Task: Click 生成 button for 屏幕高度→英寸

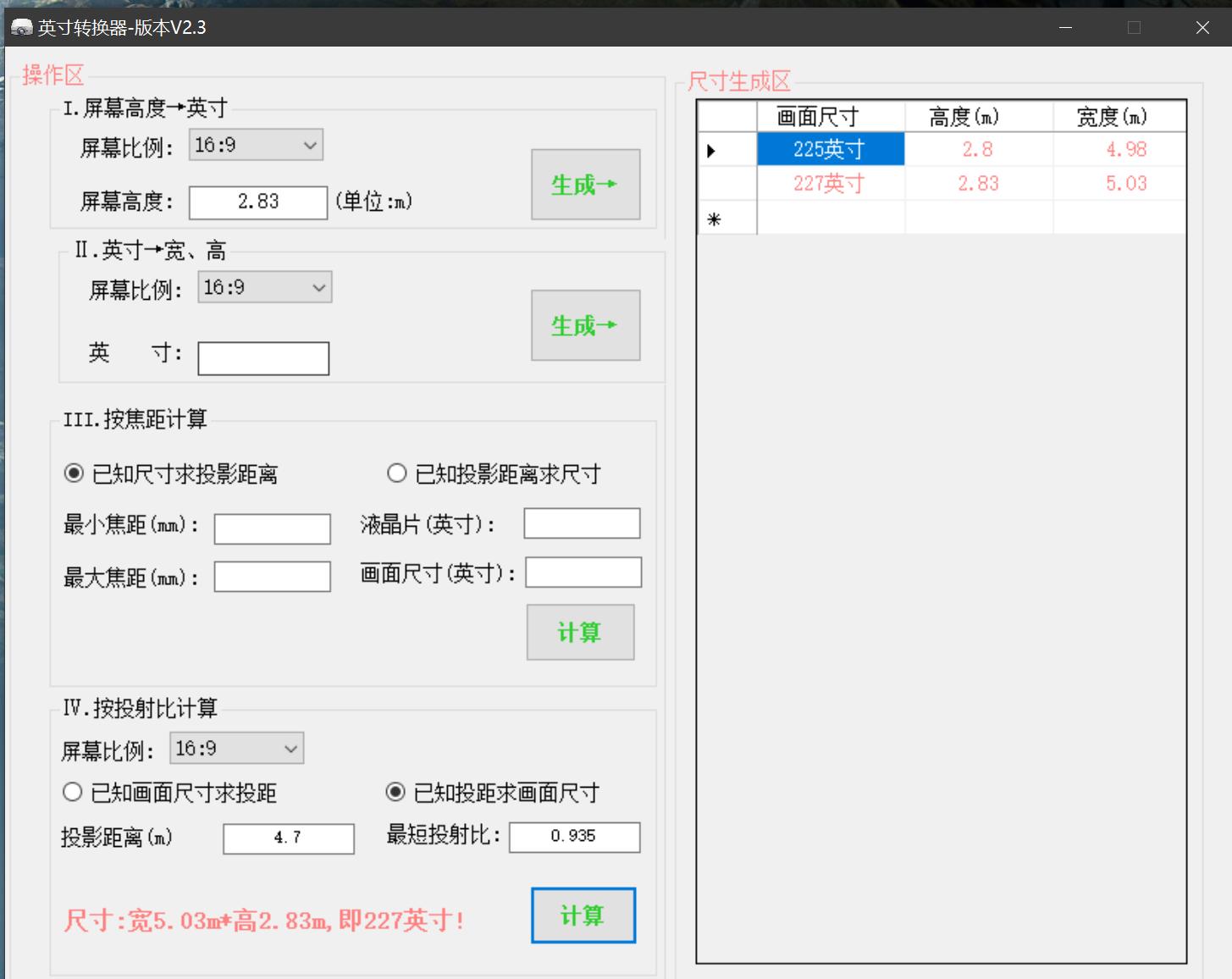Action: tap(585, 185)
